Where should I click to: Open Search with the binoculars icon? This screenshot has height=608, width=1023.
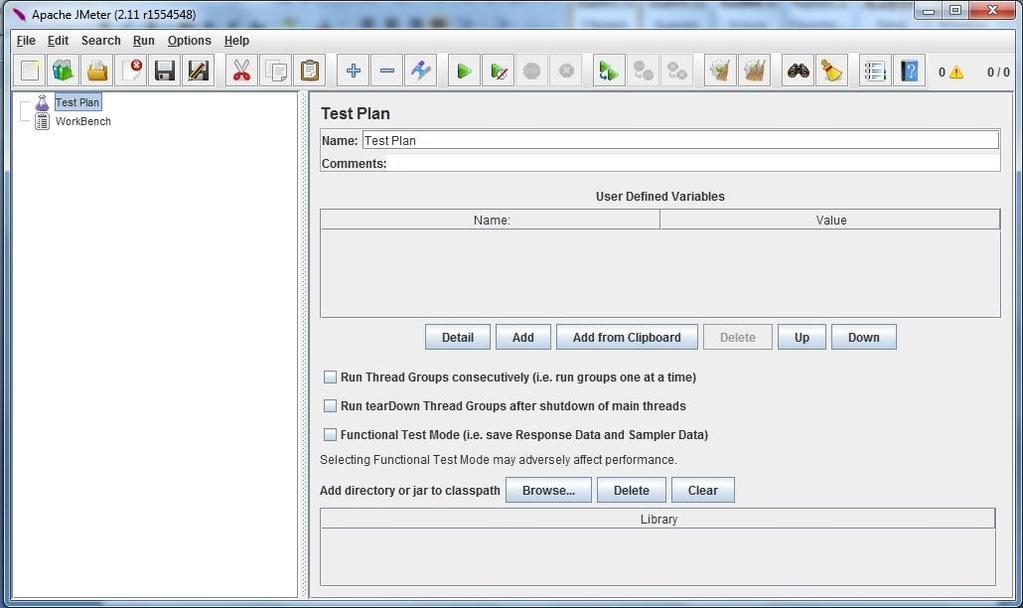[798, 70]
